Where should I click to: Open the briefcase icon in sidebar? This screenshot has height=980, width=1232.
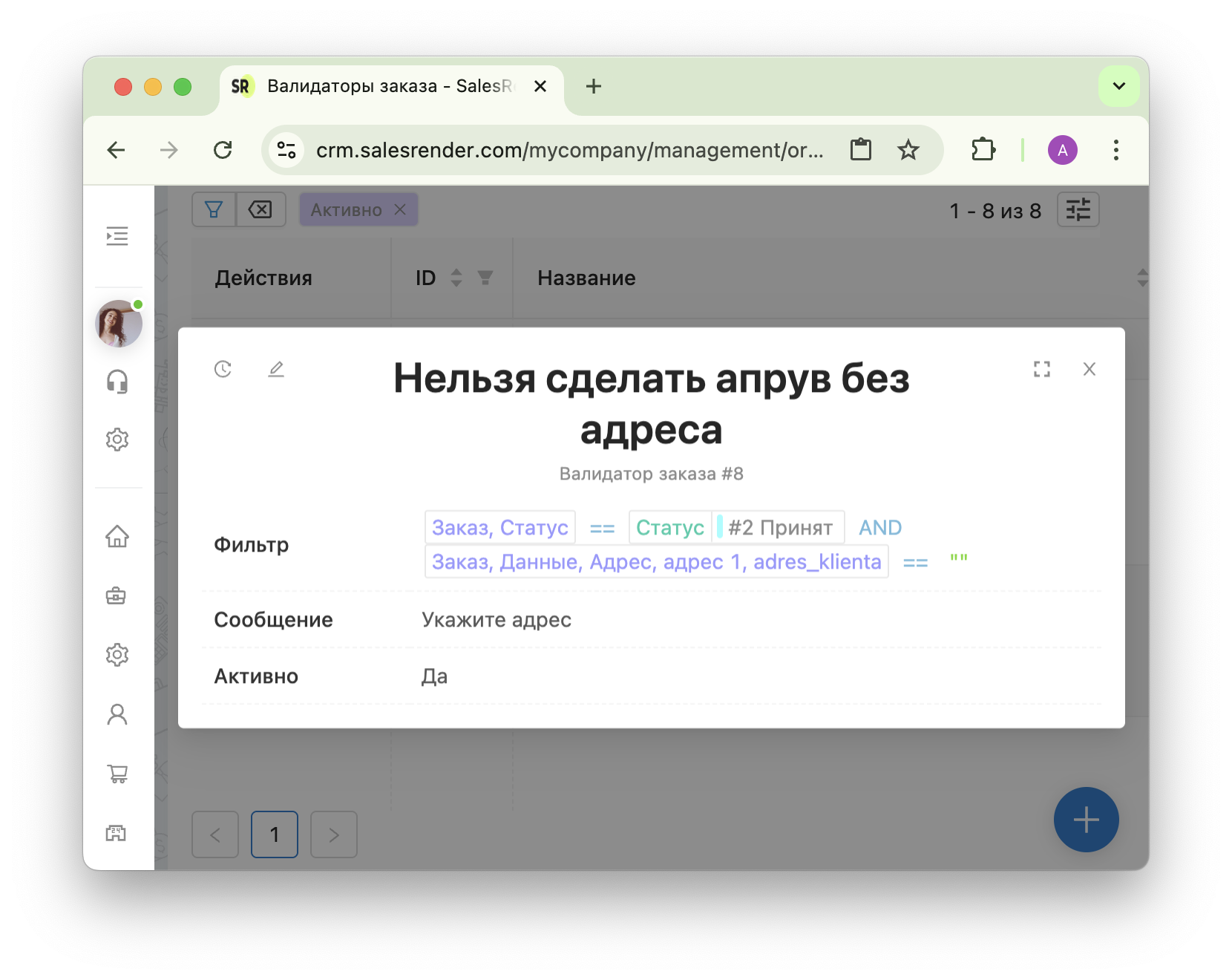pos(117,595)
